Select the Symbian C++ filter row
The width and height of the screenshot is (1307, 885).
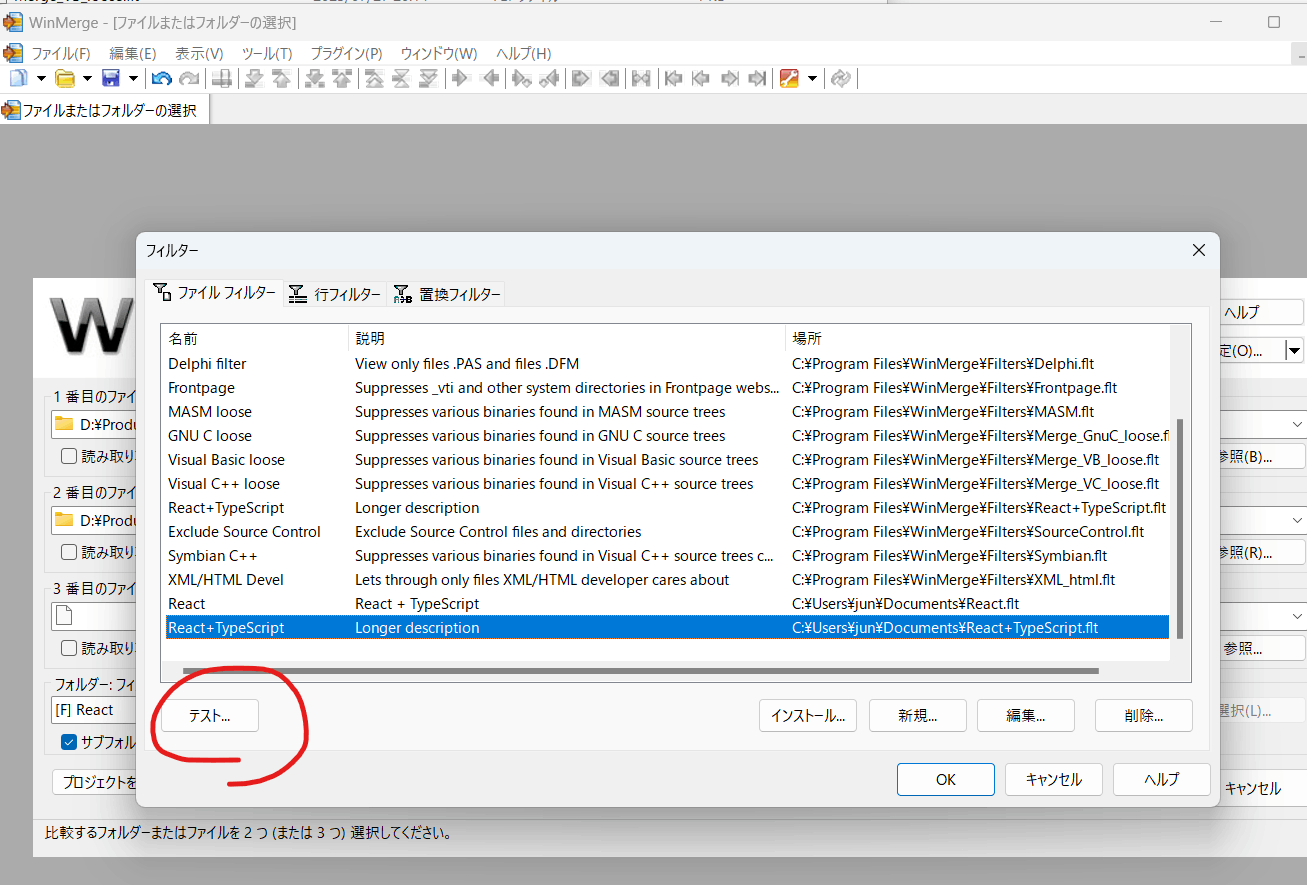click(665, 556)
